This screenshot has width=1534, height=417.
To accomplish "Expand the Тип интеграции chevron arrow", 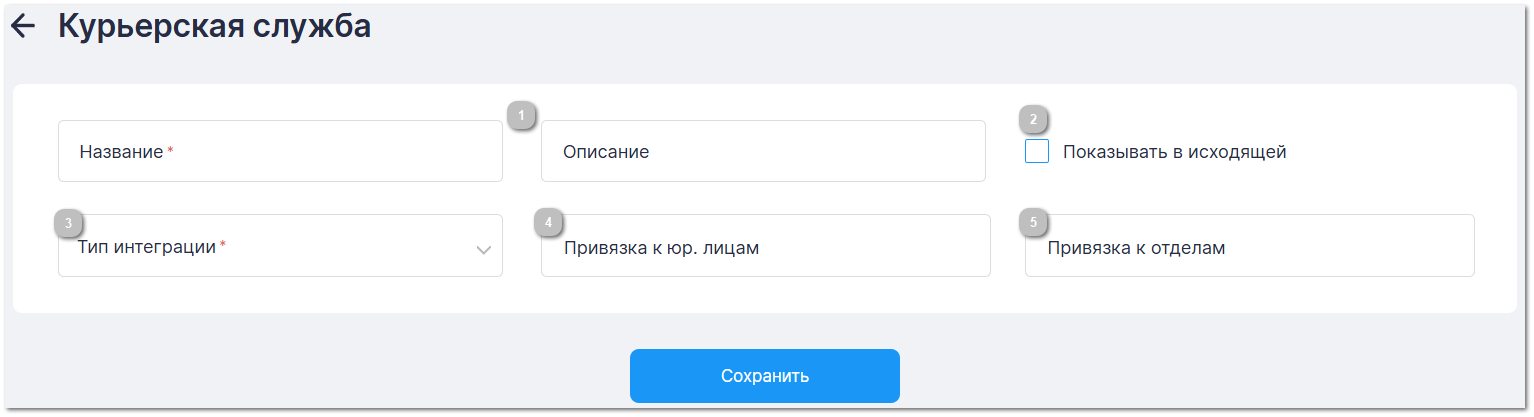I will (484, 249).
